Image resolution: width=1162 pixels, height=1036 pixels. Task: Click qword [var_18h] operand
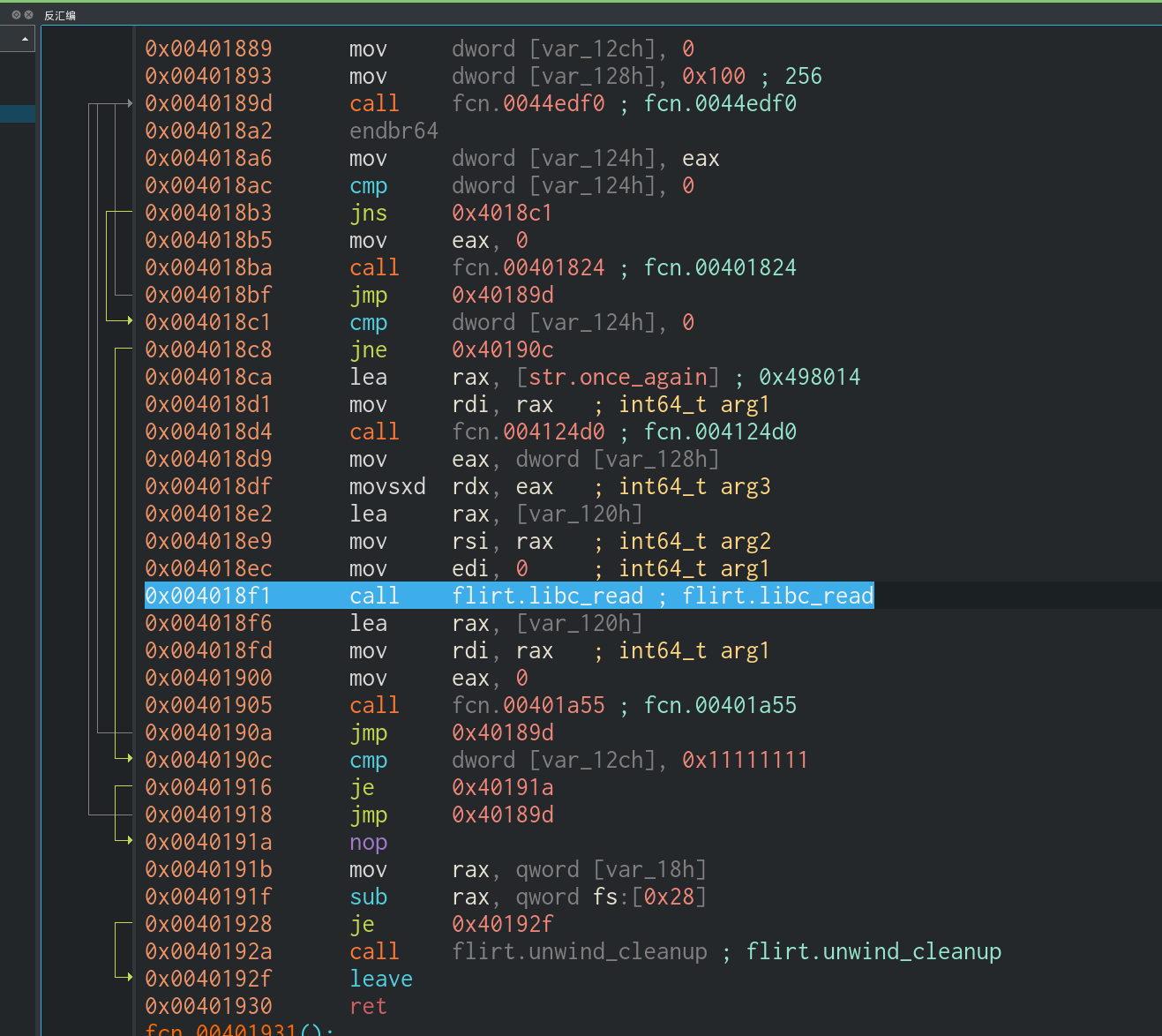(611, 869)
